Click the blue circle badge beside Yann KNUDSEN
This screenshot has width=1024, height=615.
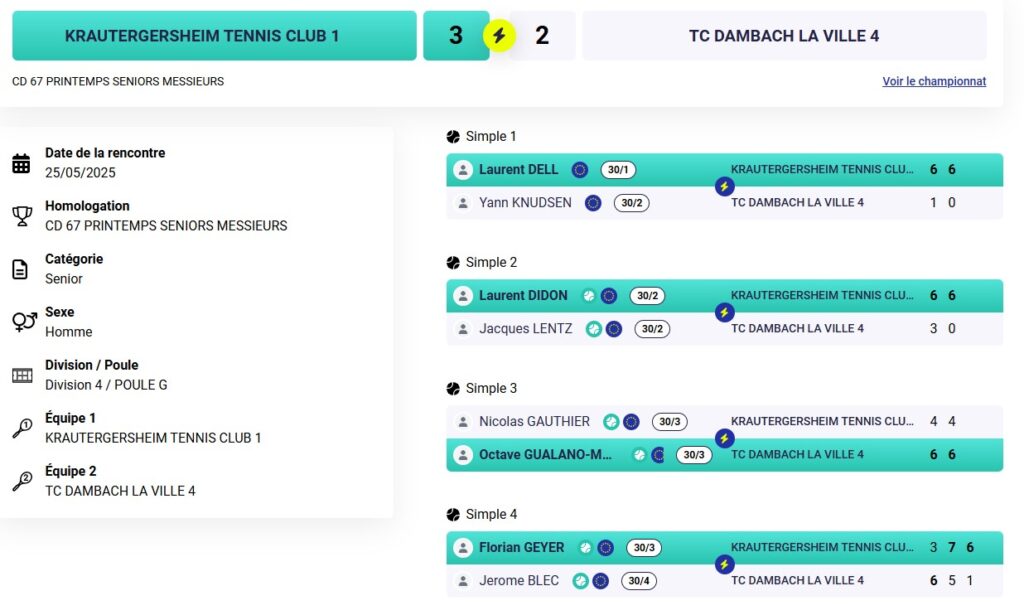(593, 203)
